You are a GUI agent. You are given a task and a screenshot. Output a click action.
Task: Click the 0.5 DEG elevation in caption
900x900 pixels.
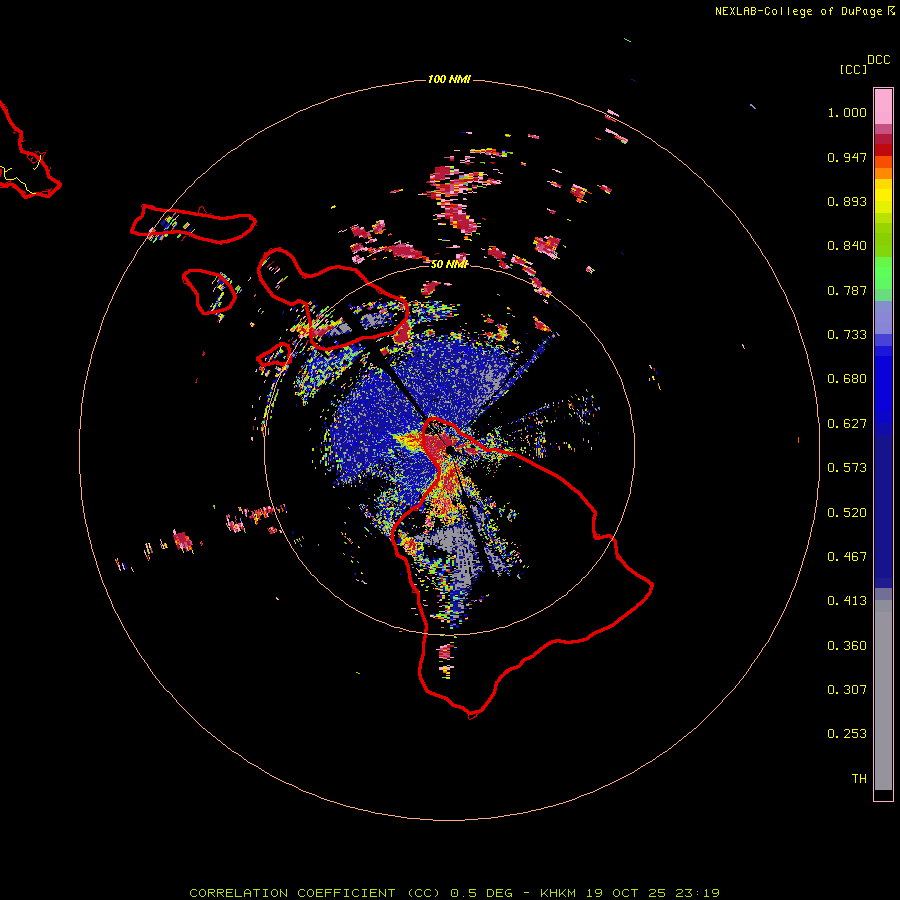pos(482,893)
